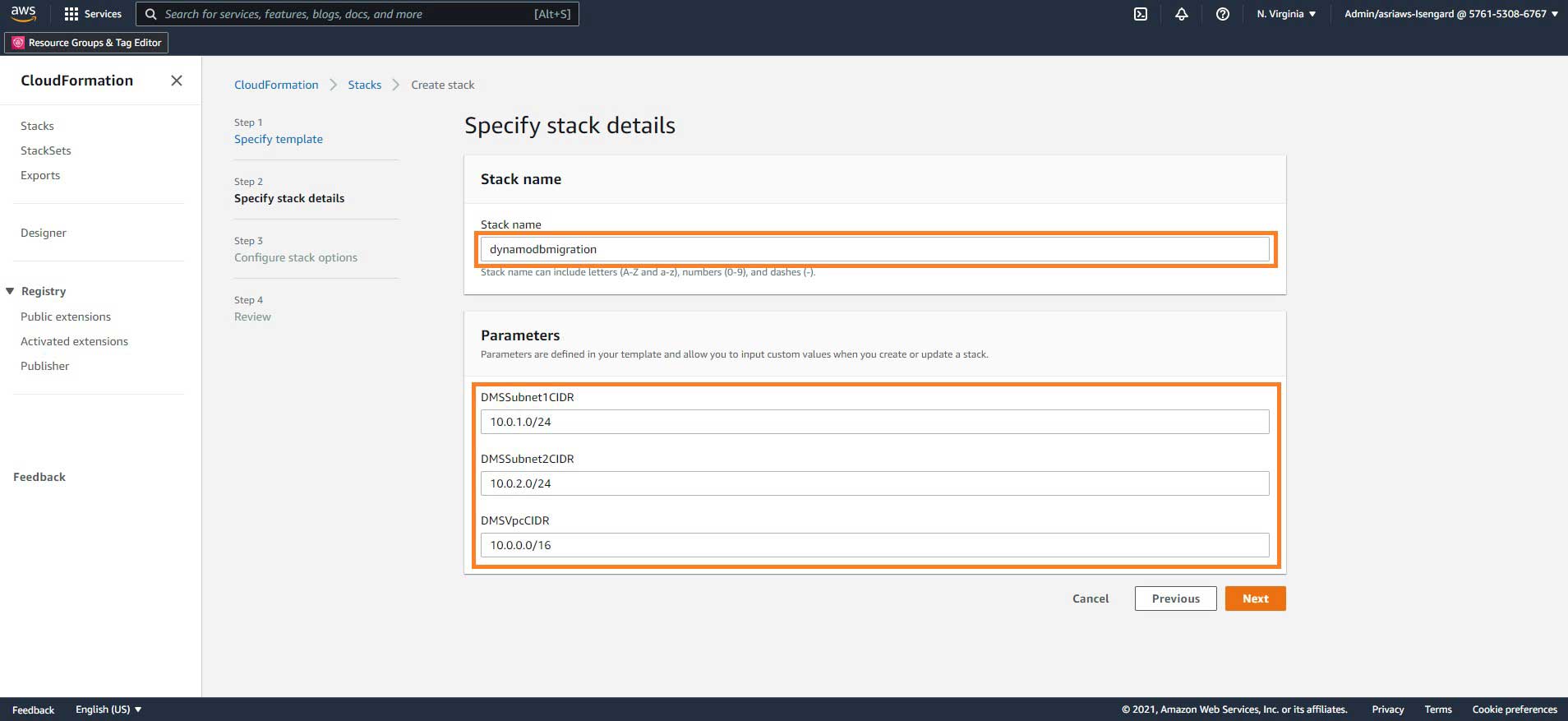This screenshot has width=1568, height=721.
Task: Go back with the Previous button
Action: pyautogui.click(x=1176, y=599)
